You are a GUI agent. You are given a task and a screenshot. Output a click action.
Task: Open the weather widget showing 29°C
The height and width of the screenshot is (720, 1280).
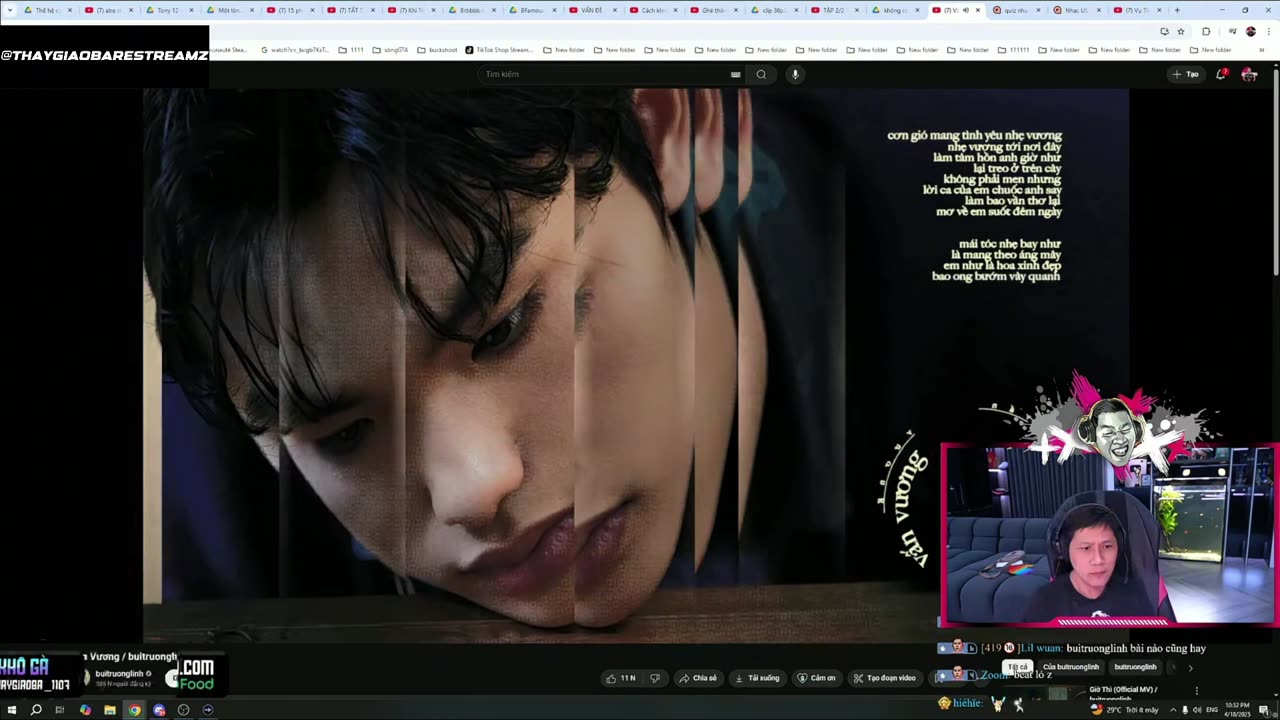click(x=1124, y=710)
